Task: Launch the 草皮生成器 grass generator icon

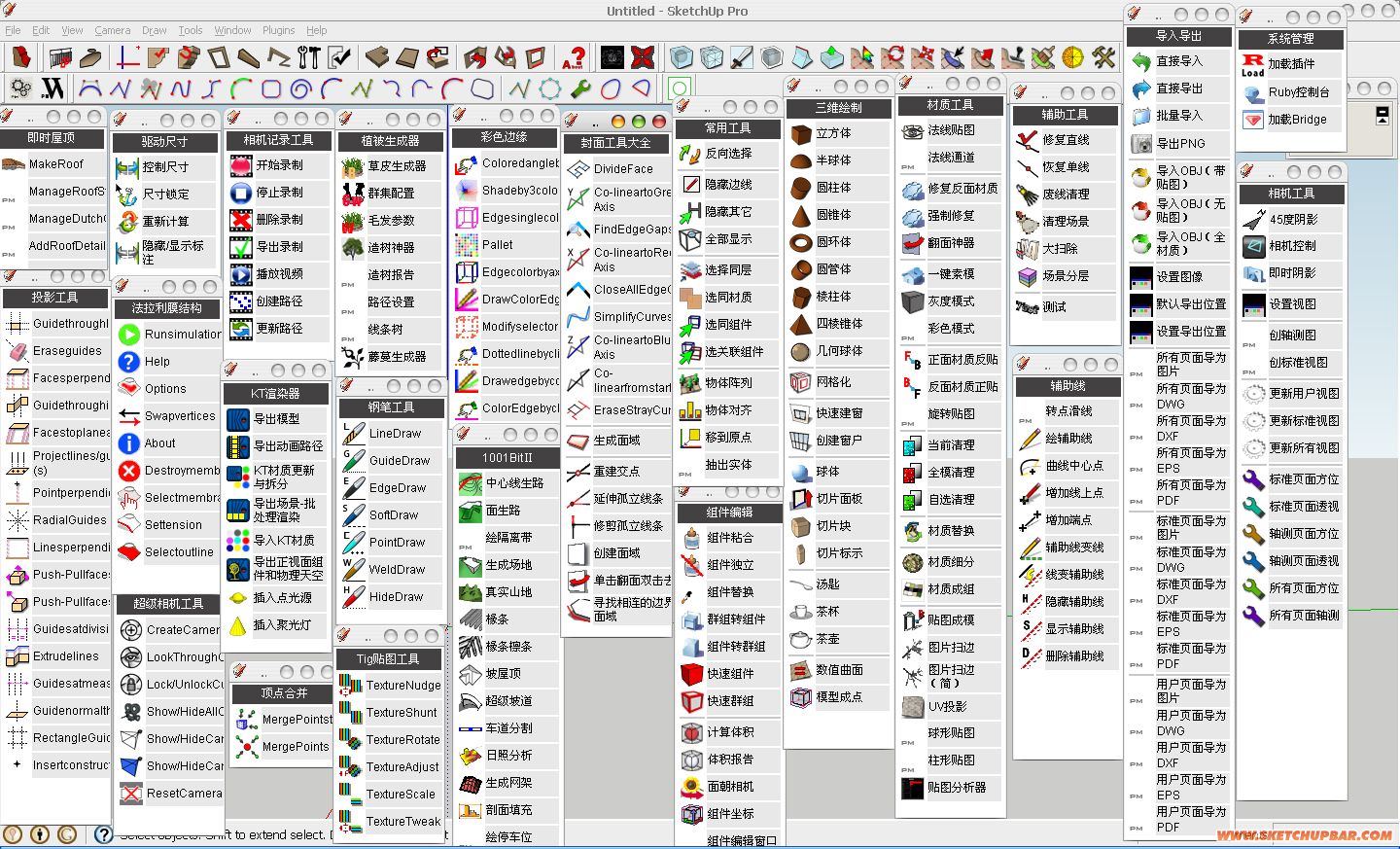Action: (x=353, y=166)
